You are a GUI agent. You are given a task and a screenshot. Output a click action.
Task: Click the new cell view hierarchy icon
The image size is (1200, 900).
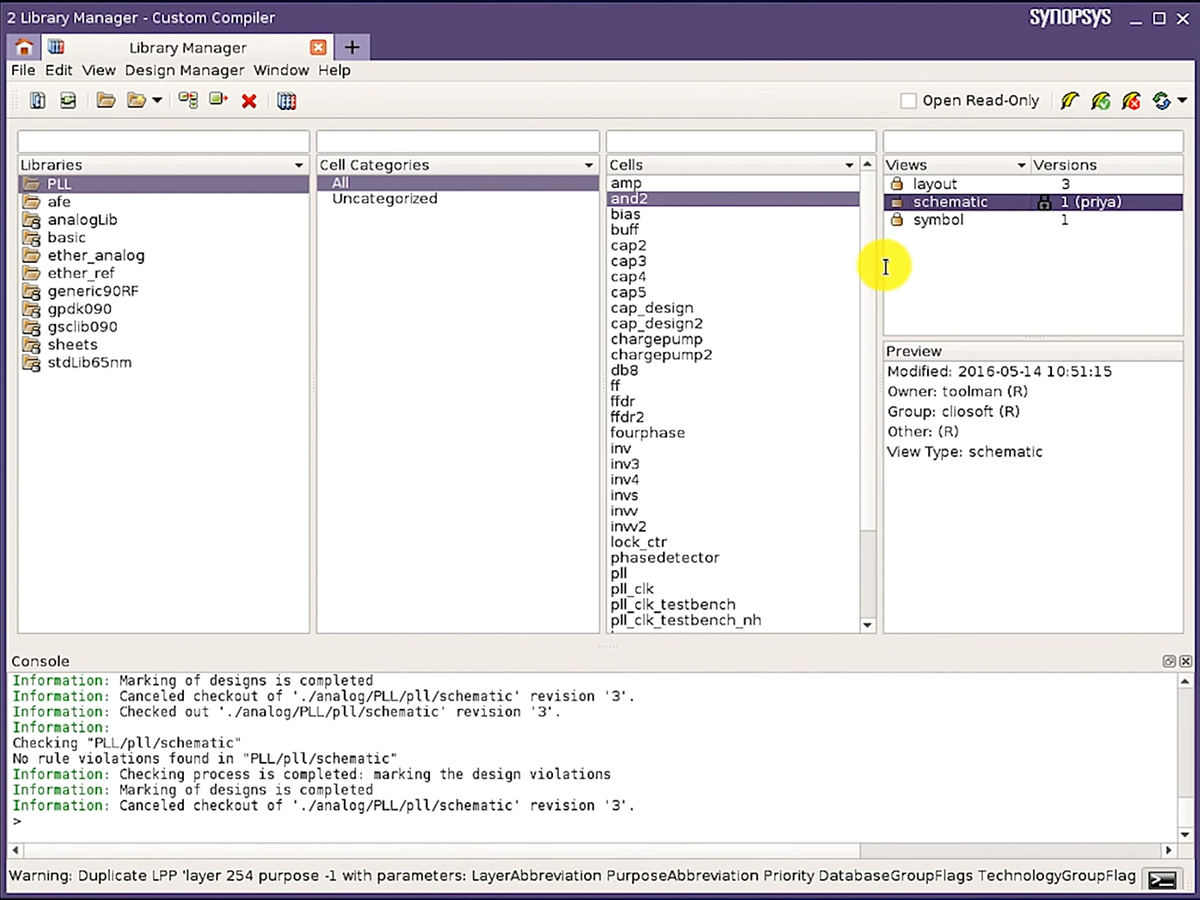(x=188, y=100)
